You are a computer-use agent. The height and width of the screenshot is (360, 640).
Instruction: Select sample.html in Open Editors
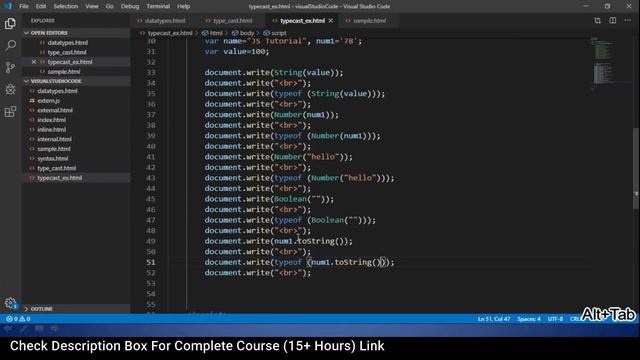pos(64,72)
